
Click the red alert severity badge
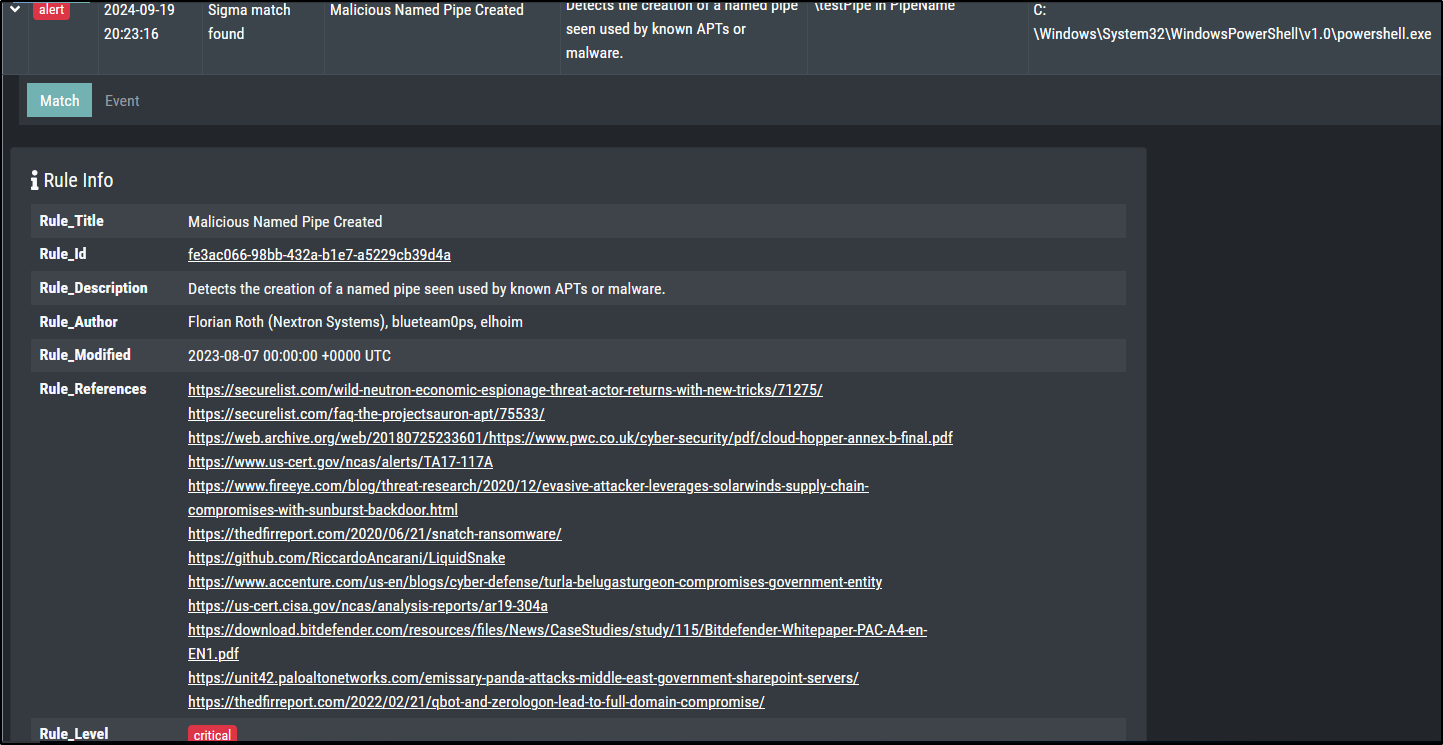pos(50,10)
